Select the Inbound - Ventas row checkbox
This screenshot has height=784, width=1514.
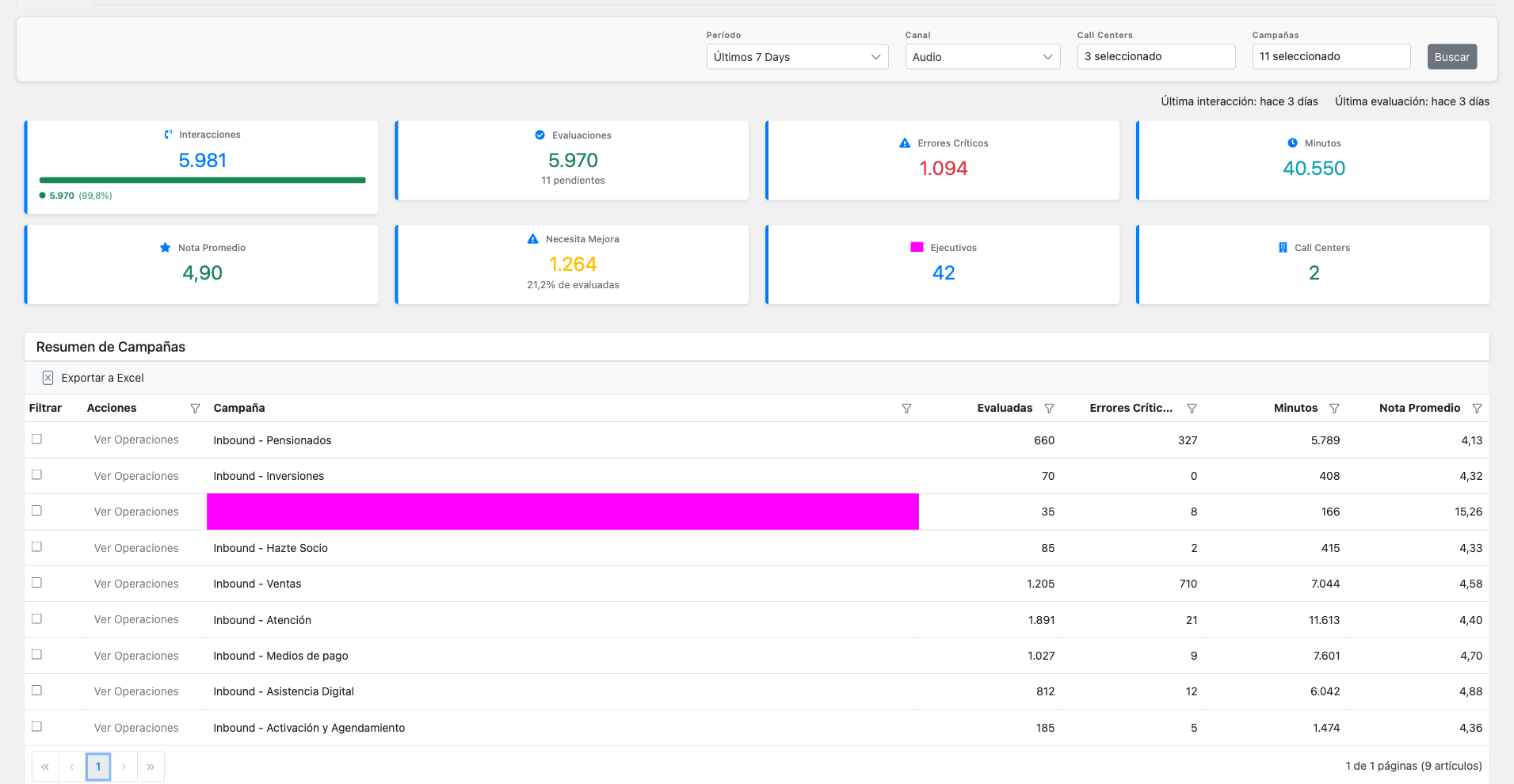point(36,583)
